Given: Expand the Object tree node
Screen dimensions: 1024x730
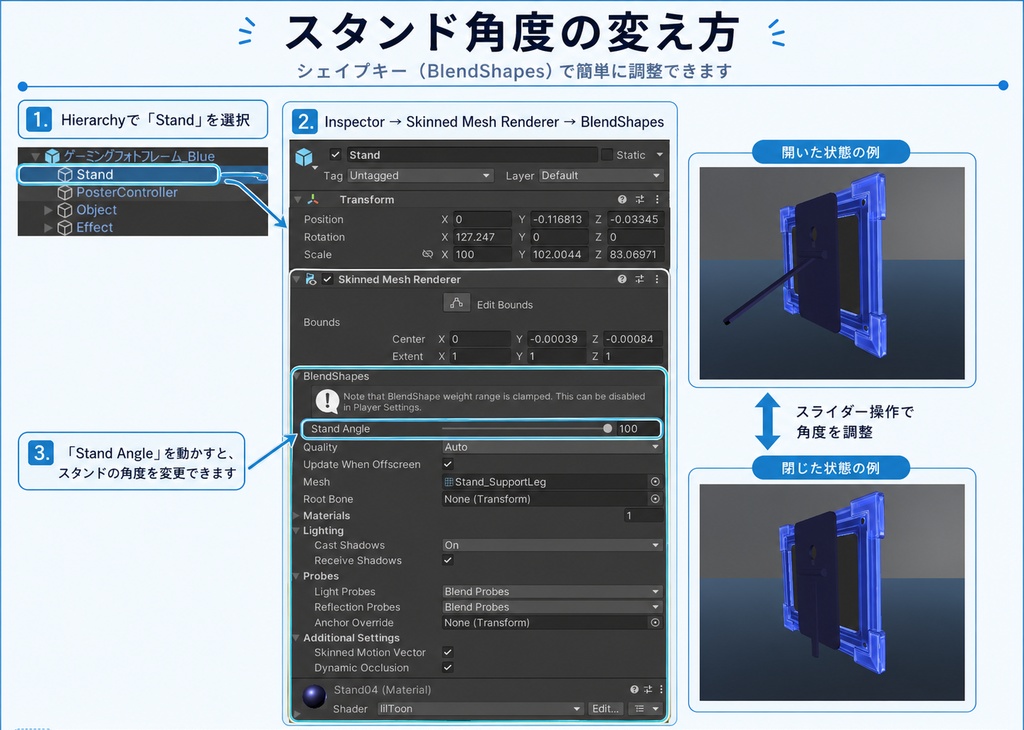Looking at the screenshot, I should coord(48,210).
